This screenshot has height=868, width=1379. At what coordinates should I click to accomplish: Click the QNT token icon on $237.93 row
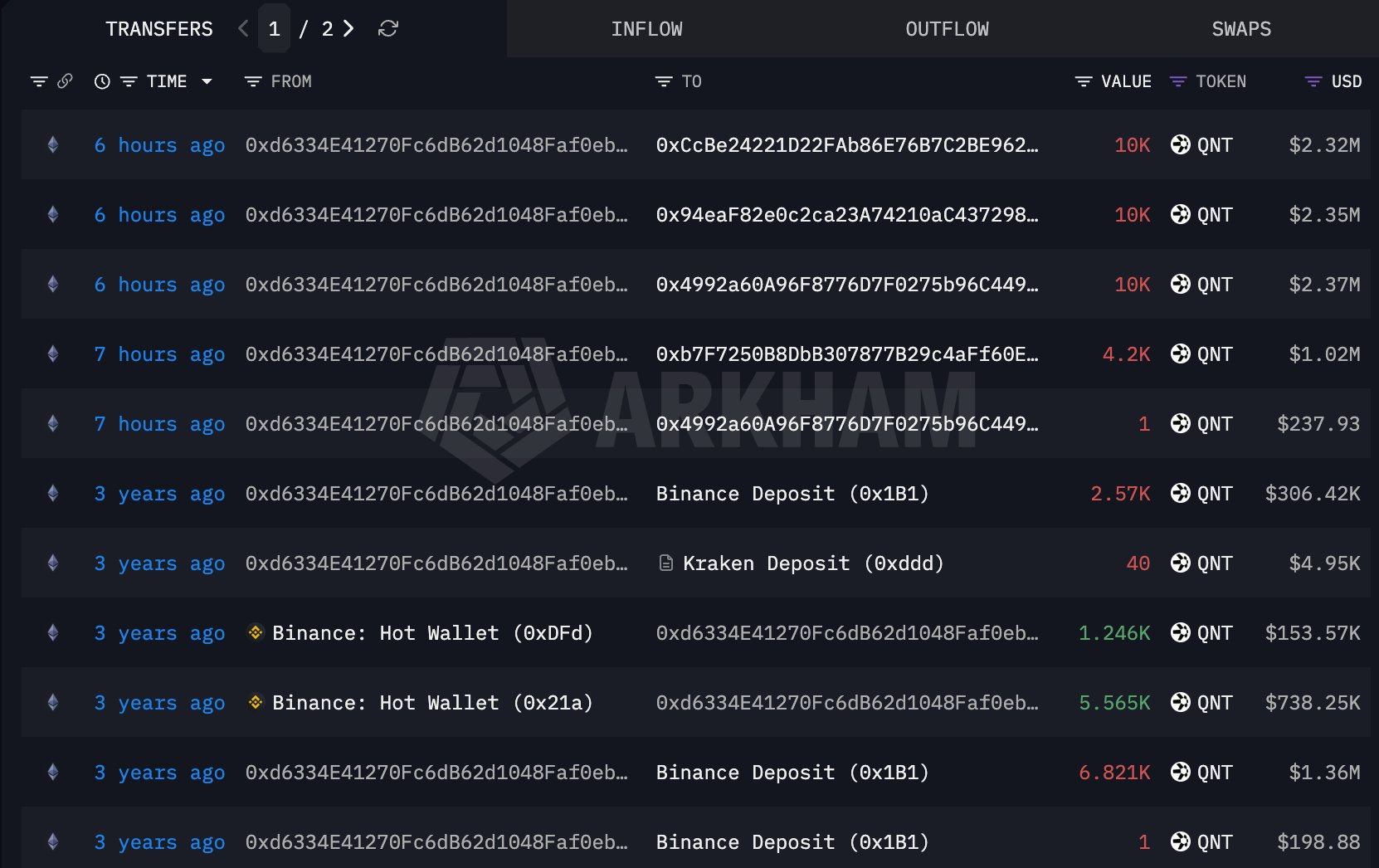[x=1180, y=424]
